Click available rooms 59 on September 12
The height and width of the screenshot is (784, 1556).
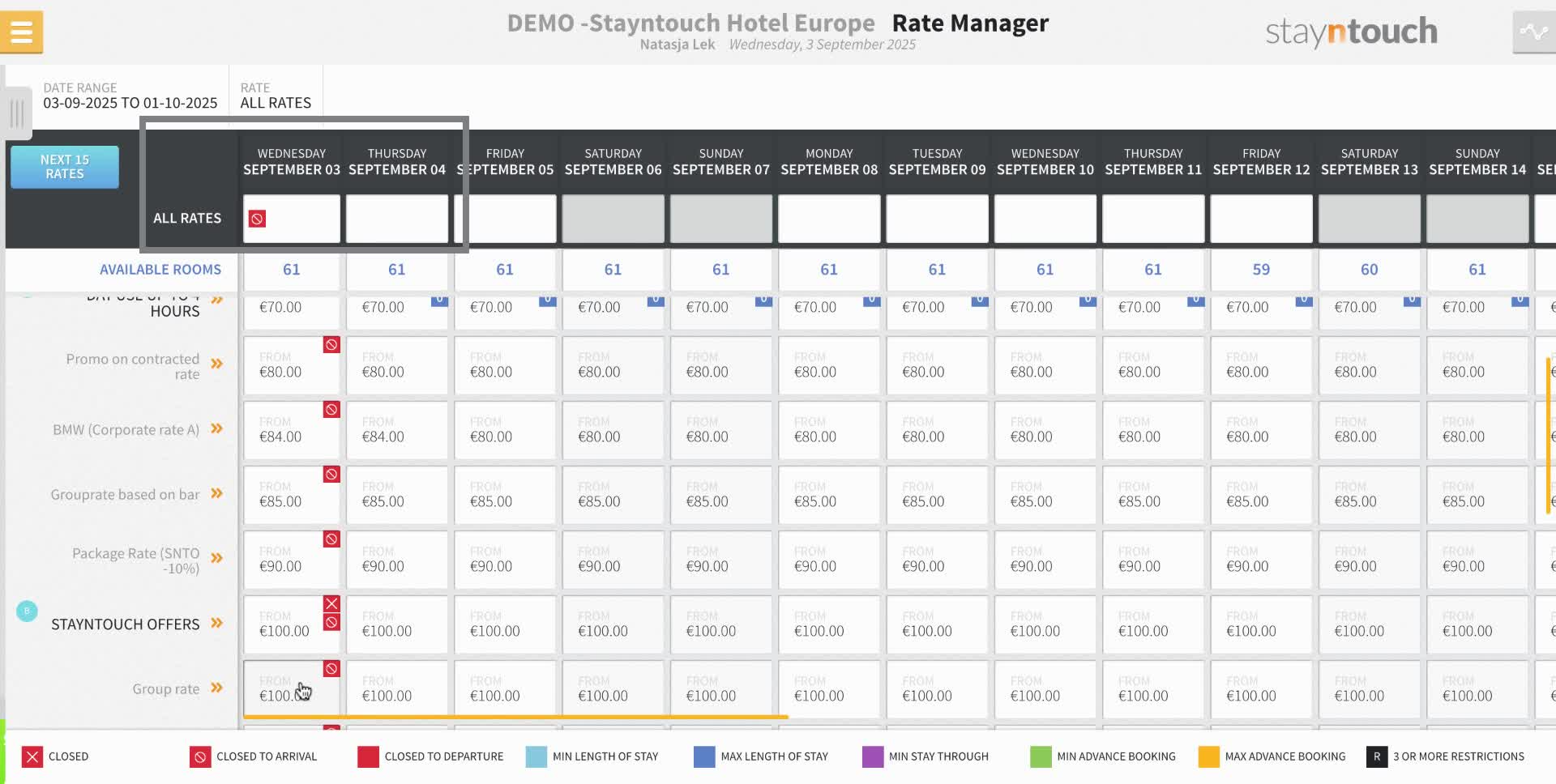pyautogui.click(x=1261, y=270)
